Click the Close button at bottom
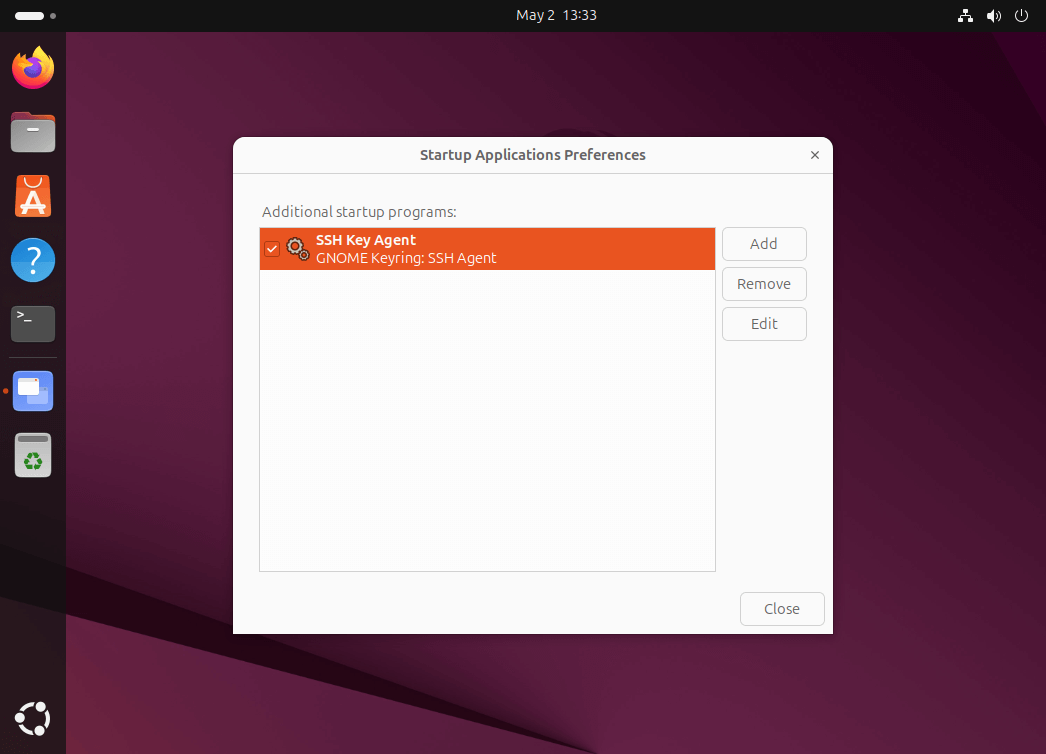The height and width of the screenshot is (754, 1046). 782,609
